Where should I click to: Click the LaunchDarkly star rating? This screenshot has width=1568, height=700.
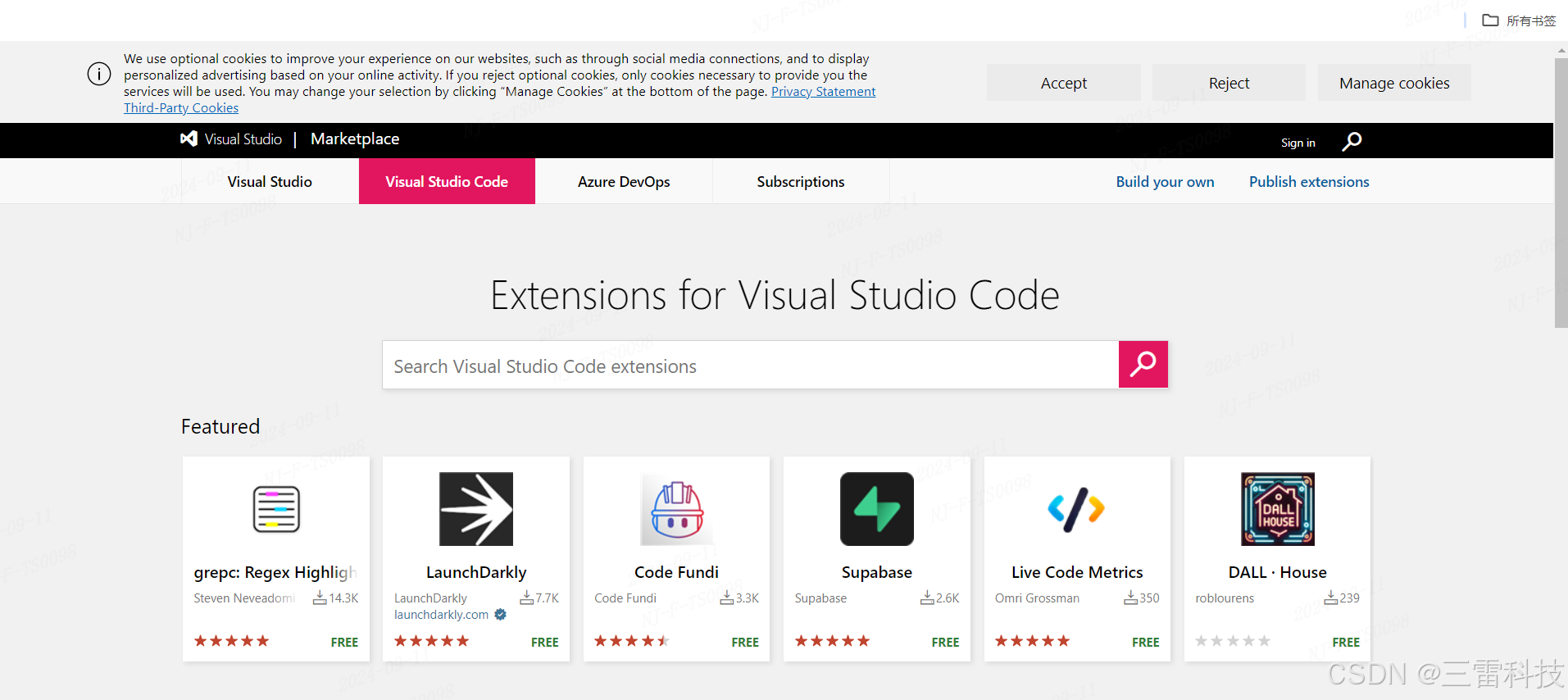click(x=431, y=641)
